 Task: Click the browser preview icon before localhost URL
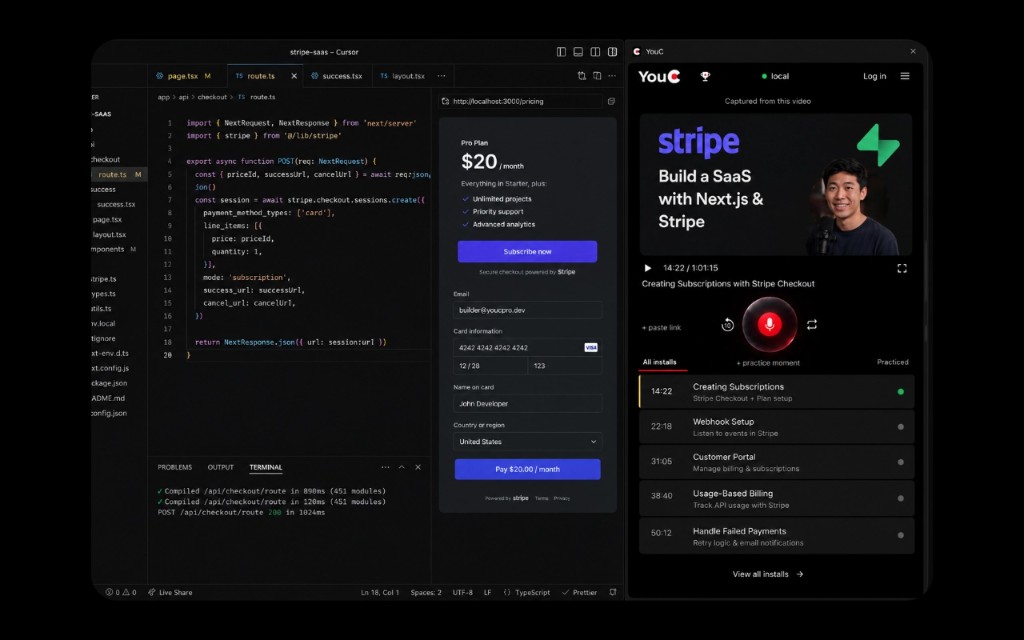pos(445,101)
